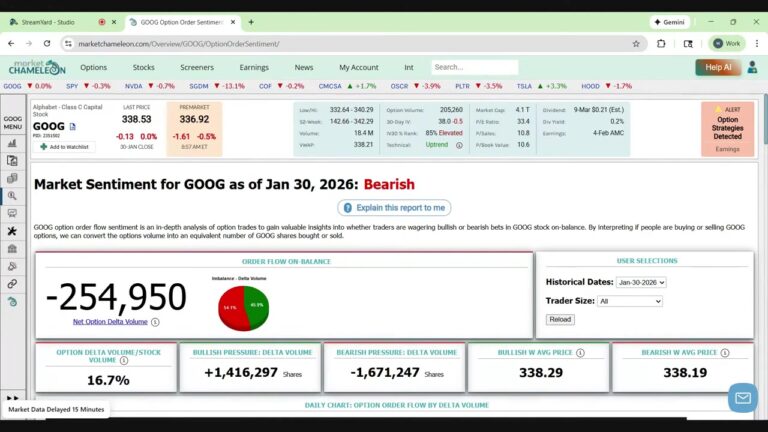Open the user profile icon

pyautogui.click(x=752, y=67)
